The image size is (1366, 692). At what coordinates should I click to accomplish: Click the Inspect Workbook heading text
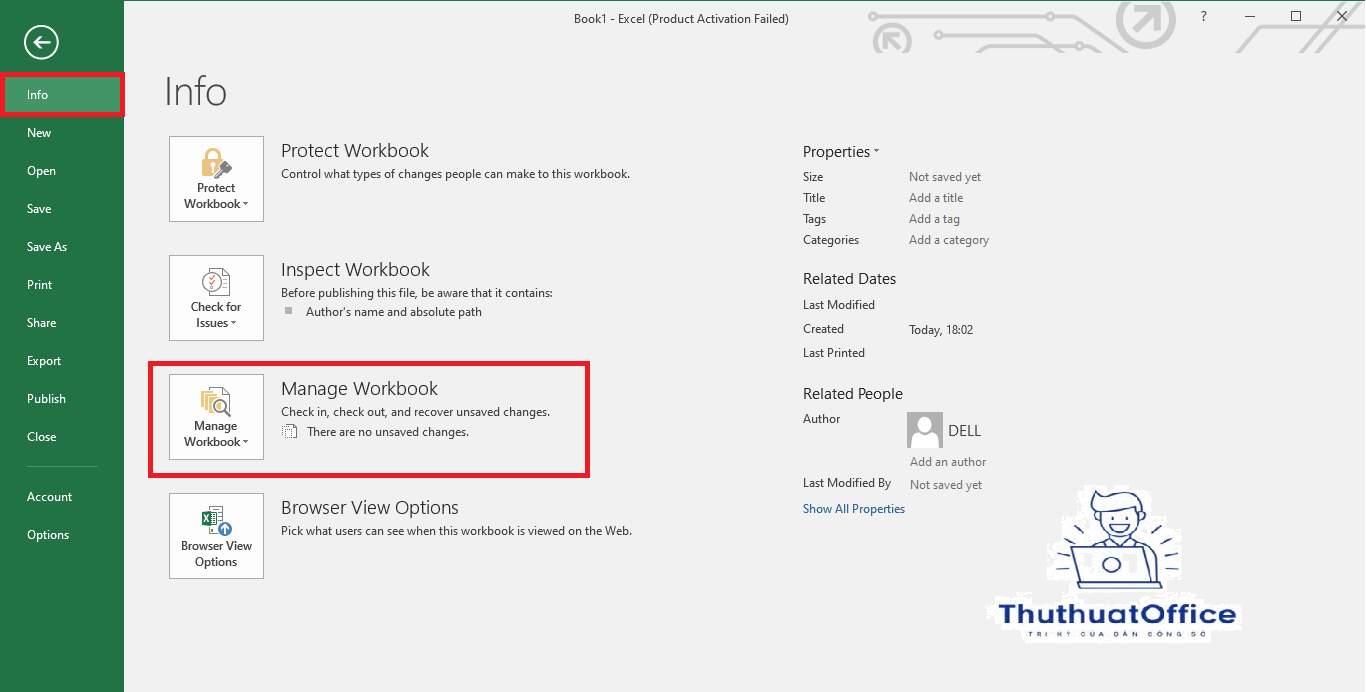[x=355, y=270]
